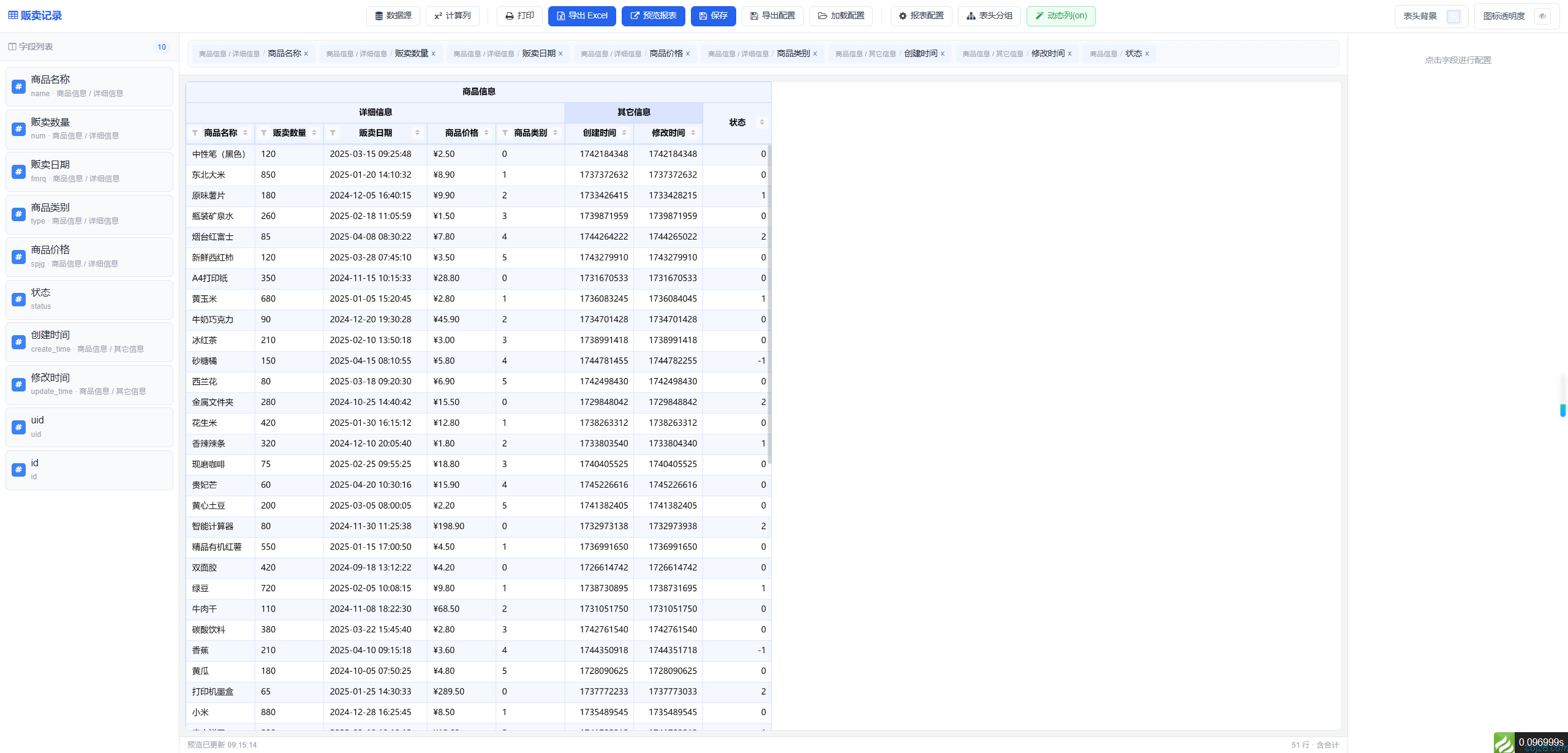Click the # icon of 商品类别 field
Image resolution: width=1568 pixels, height=753 pixels.
coord(18,214)
